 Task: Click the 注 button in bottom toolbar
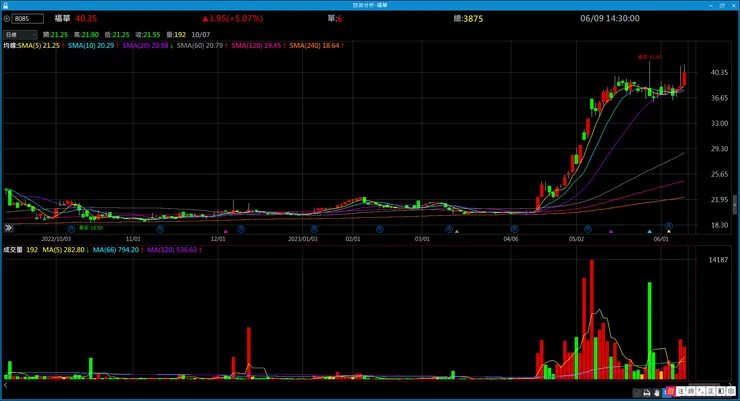click(681, 392)
